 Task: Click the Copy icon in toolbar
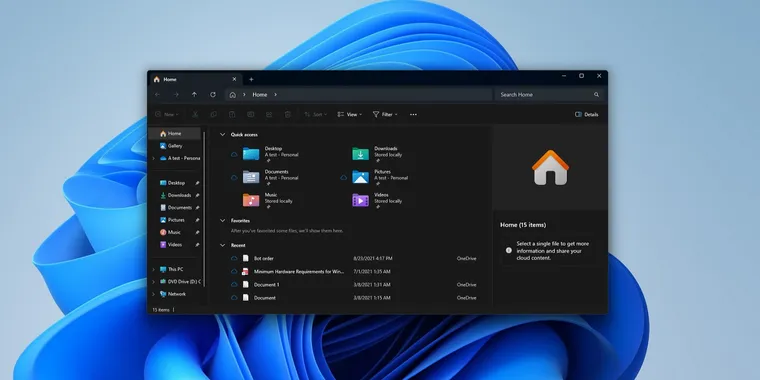213,114
